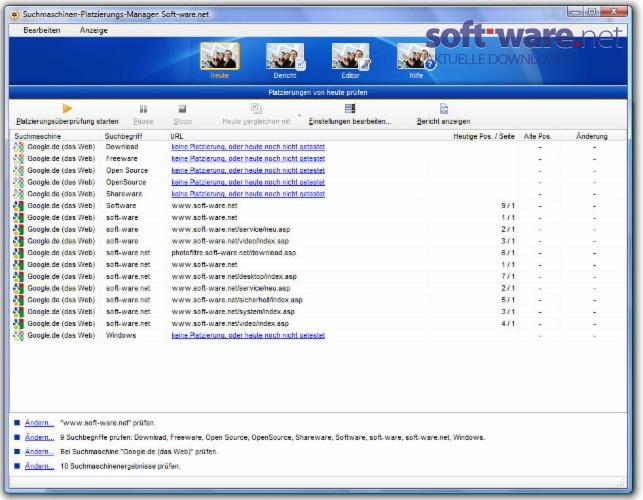Image resolution: width=643 pixels, height=500 pixels.
Task: Open the Heute view icon
Action: click(x=220, y=56)
